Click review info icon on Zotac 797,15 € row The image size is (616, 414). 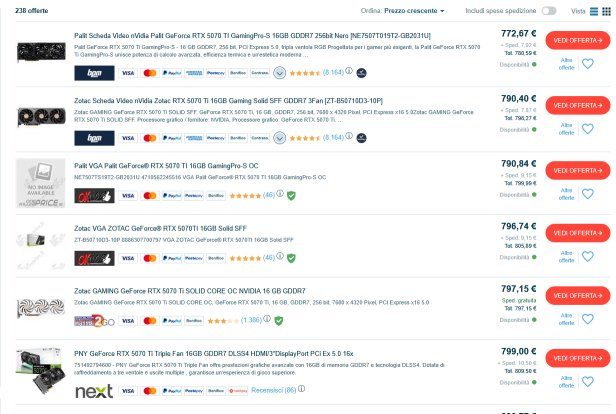267,319
